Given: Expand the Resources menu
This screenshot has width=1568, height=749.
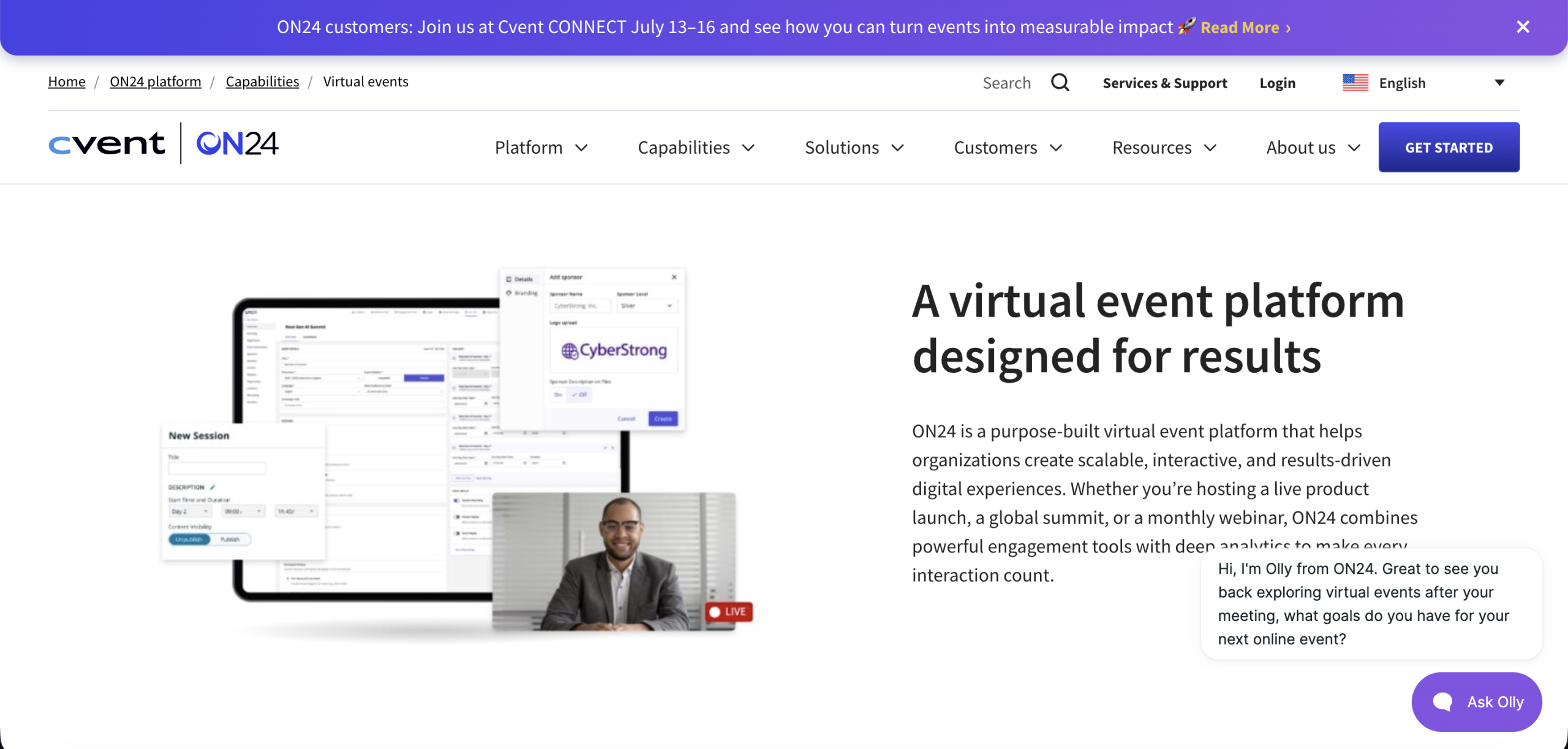Looking at the screenshot, I should pyautogui.click(x=1164, y=148).
